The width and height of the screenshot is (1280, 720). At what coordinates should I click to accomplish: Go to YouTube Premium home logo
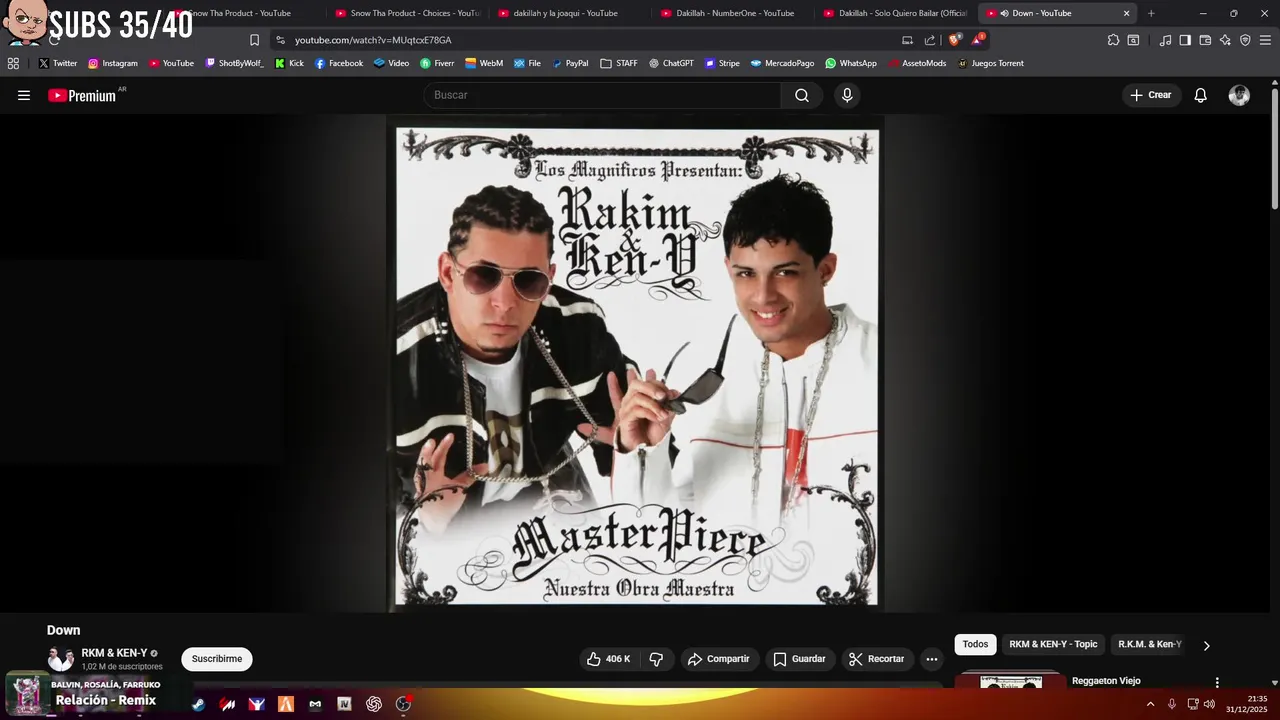(x=82, y=95)
